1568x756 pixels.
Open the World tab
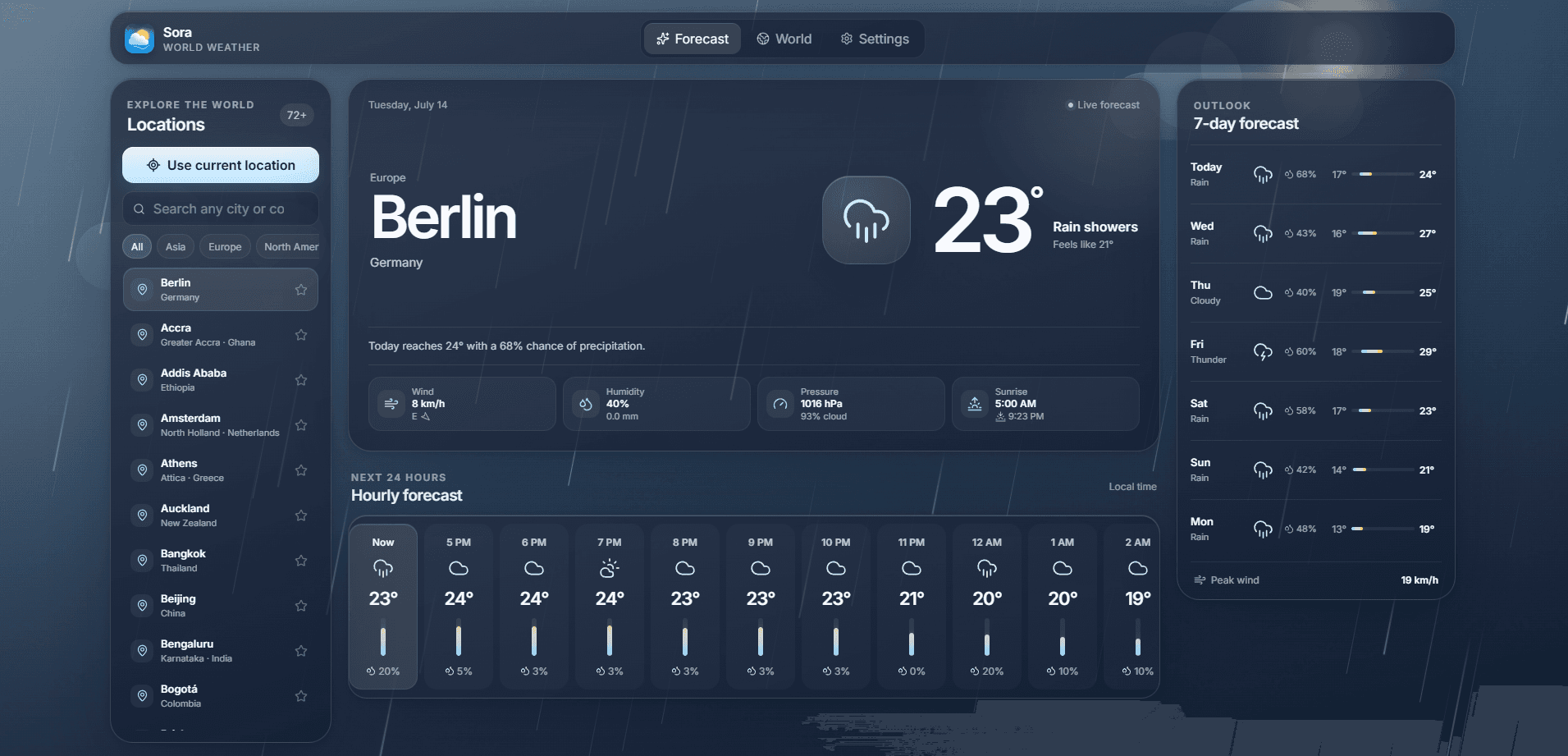784,39
